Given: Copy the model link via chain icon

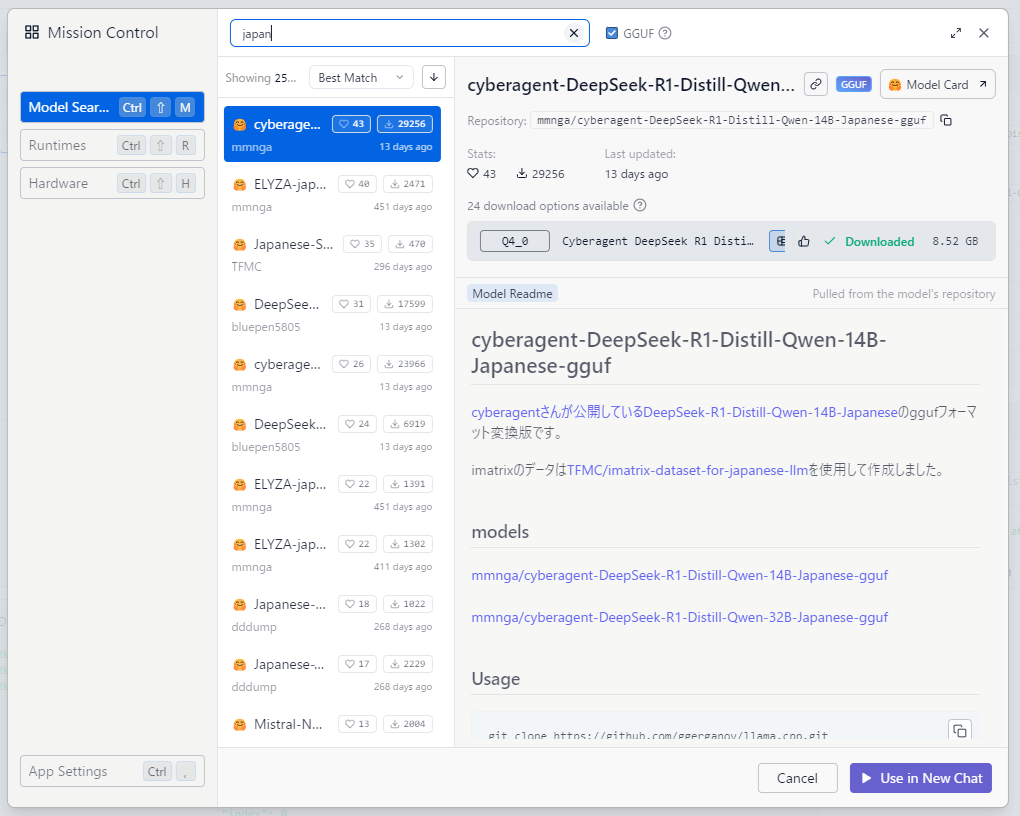Looking at the screenshot, I should [816, 85].
